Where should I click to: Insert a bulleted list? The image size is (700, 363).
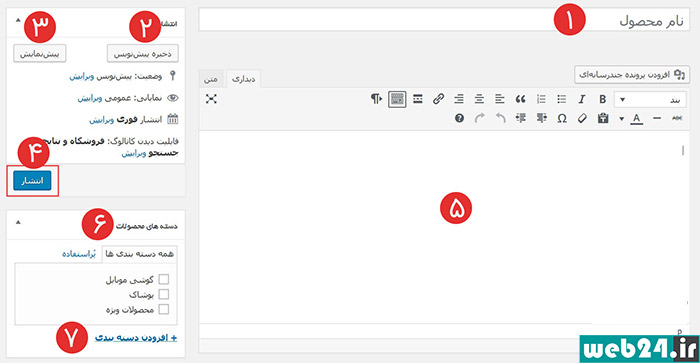562,99
